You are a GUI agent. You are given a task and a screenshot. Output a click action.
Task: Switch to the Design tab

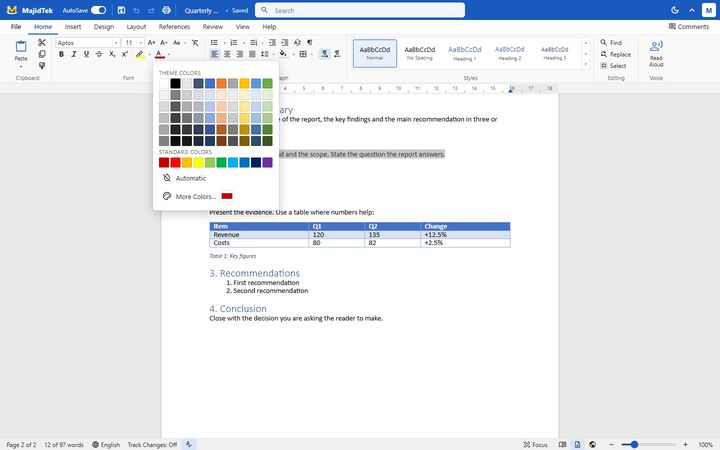[x=104, y=27]
